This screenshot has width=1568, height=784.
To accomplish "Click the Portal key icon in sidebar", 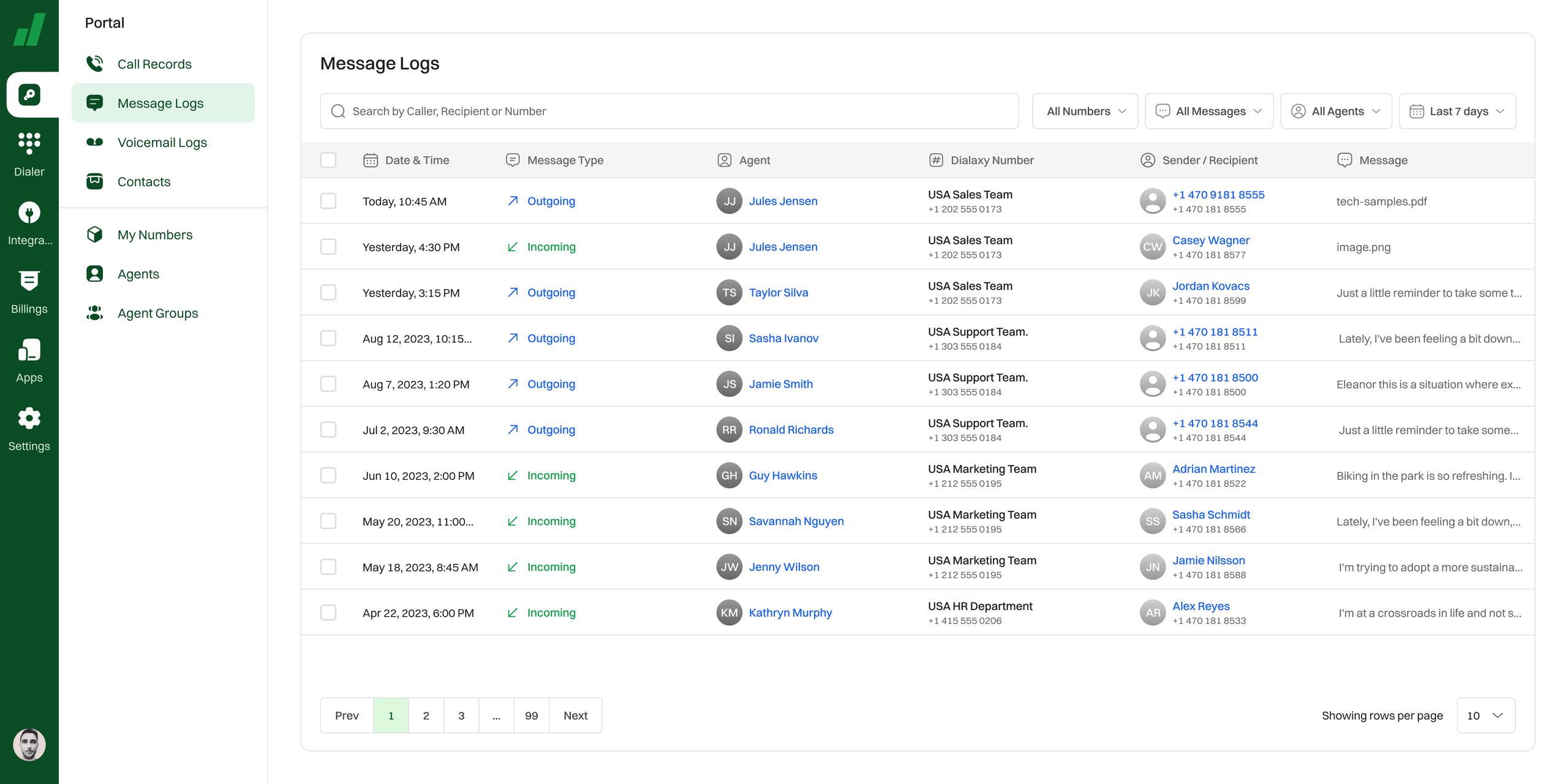I will click(x=29, y=94).
